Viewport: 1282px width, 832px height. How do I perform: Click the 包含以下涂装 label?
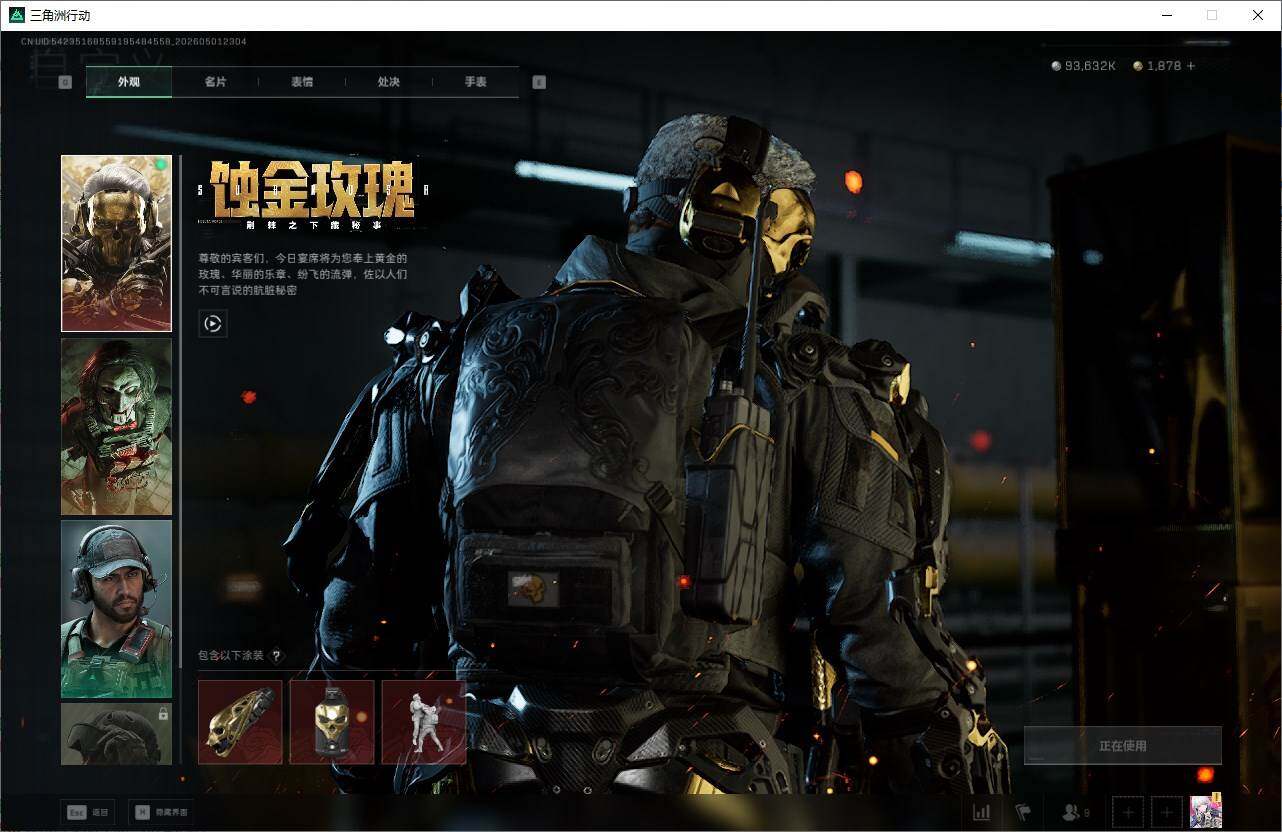click(231, 656)
